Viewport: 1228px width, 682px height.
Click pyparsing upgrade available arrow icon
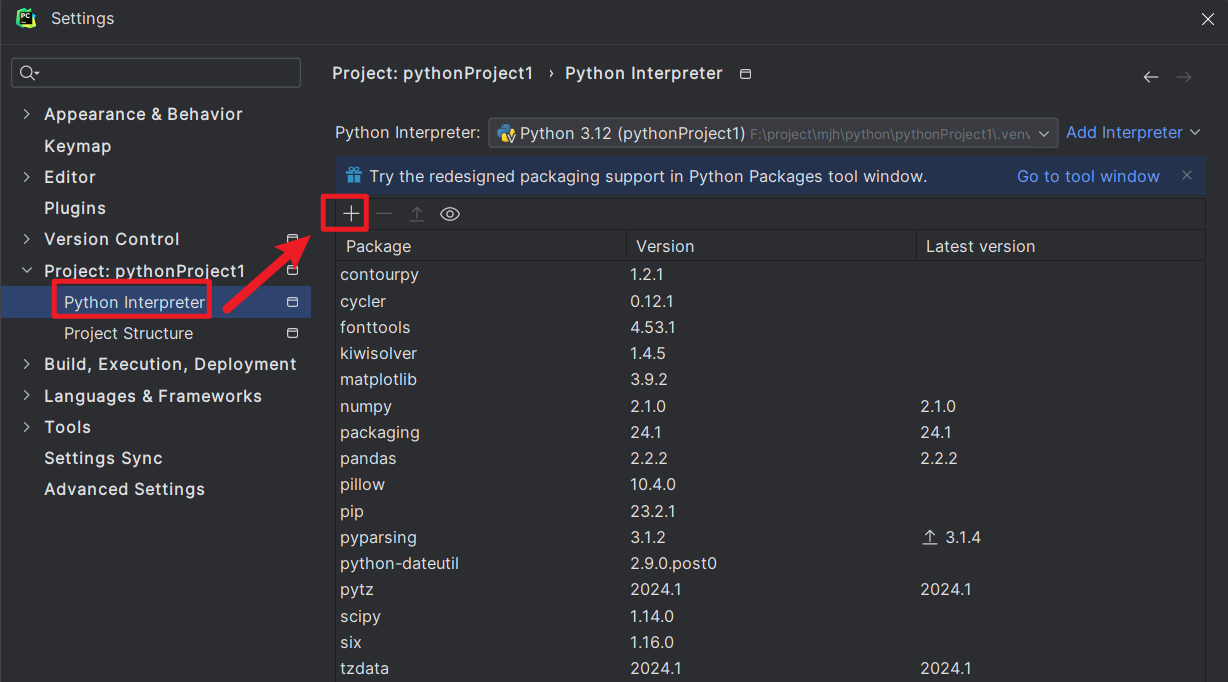tap(930, 537)
